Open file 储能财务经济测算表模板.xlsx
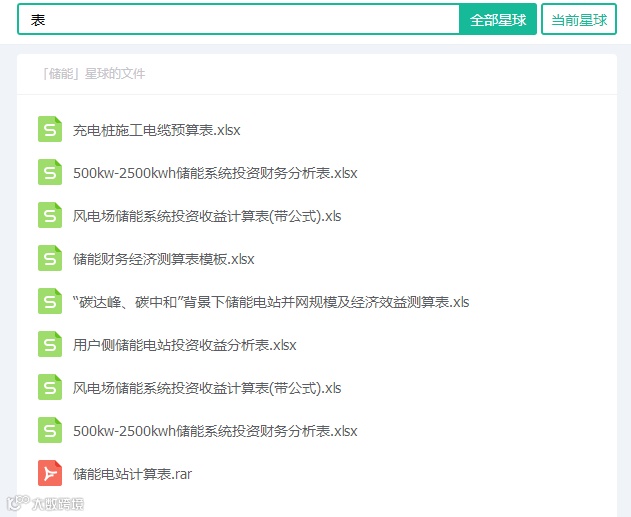Viewport: 631px width, 517px height. click(163, 259)
